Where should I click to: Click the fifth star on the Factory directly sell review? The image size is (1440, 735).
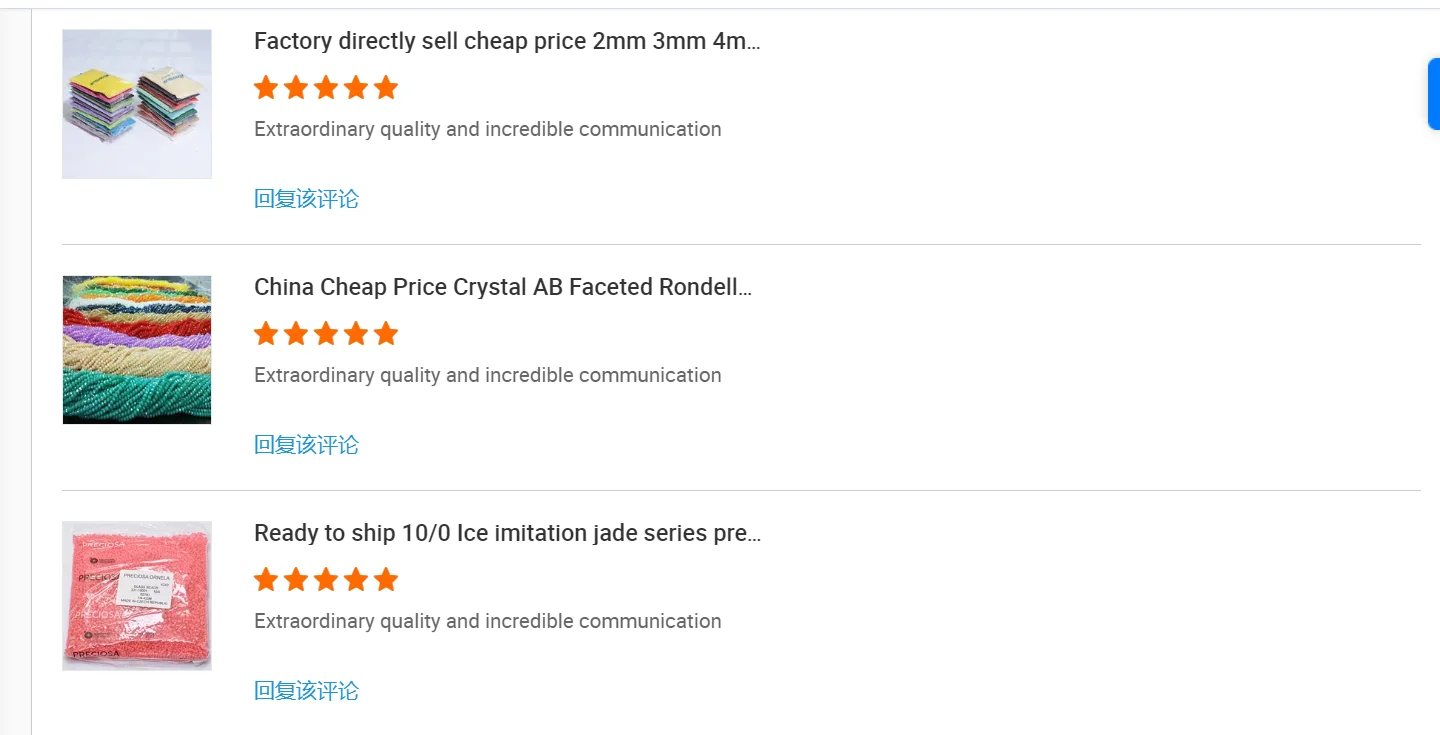tap(386, 88)
